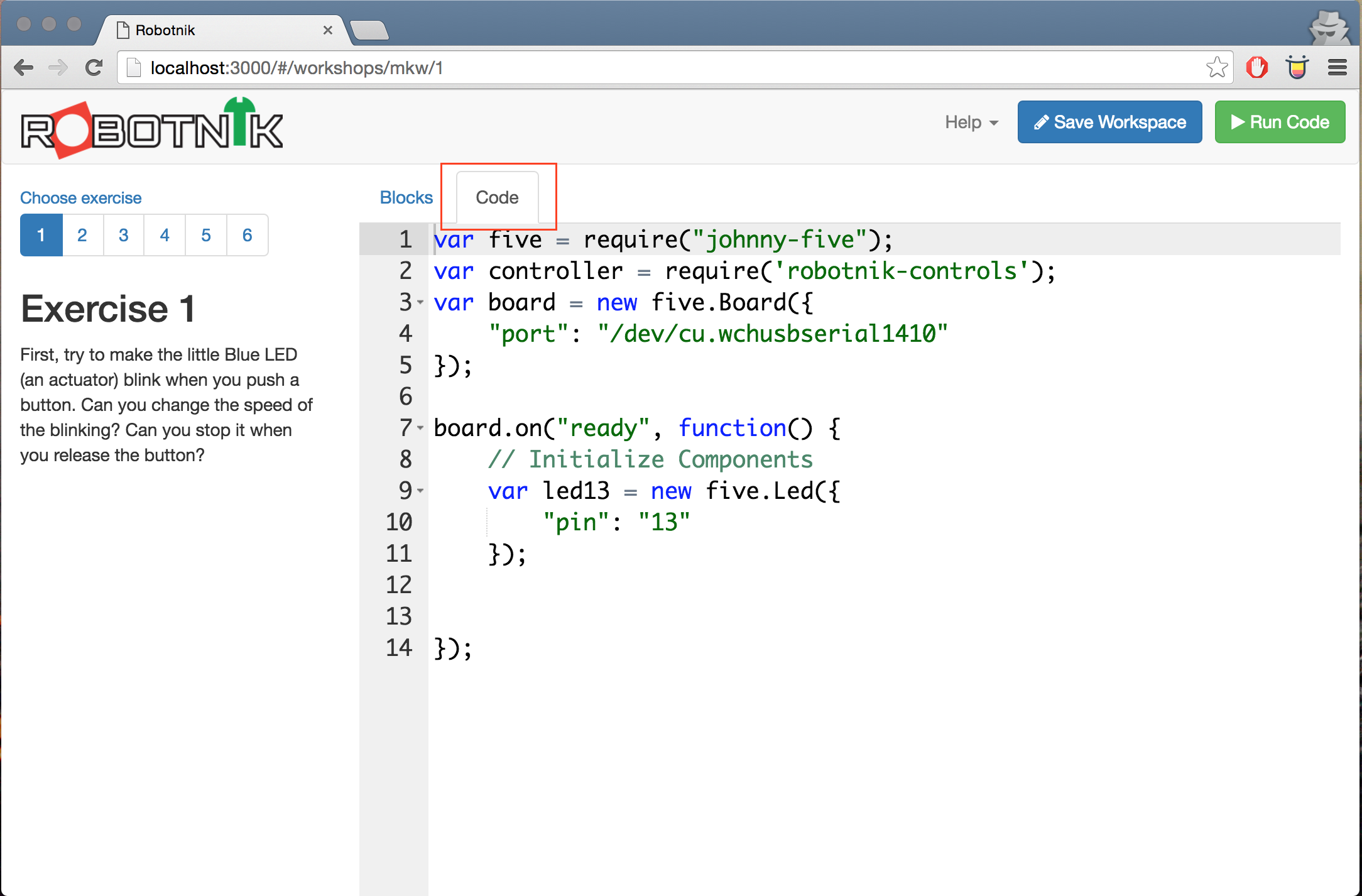The width and height of the screenshot is (1362, 896).
Task: Go to exercise 6
Action: (247, 235)
